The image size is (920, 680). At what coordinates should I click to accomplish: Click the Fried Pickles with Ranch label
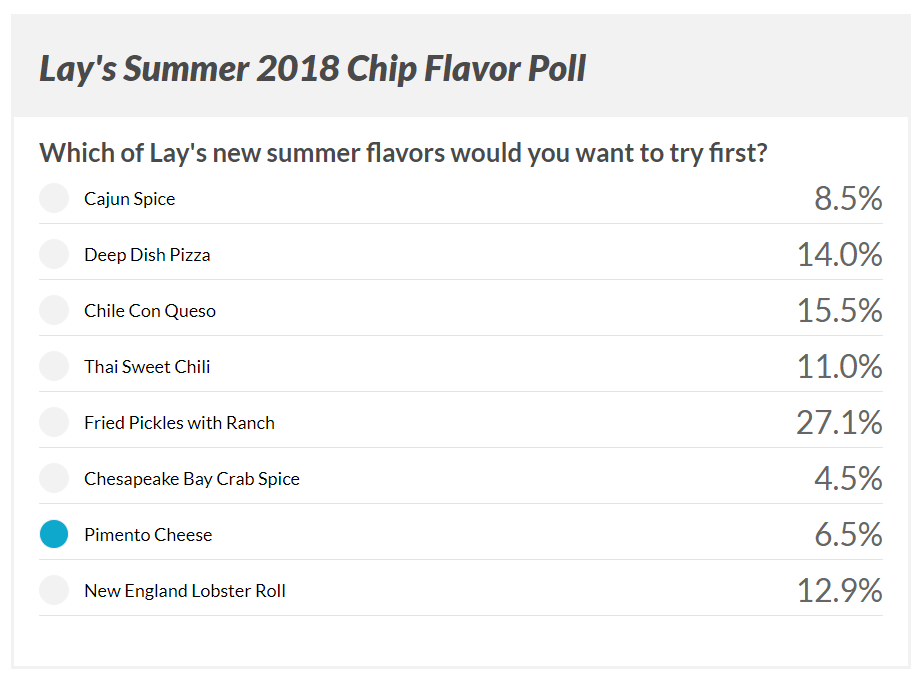click(180, 423)
